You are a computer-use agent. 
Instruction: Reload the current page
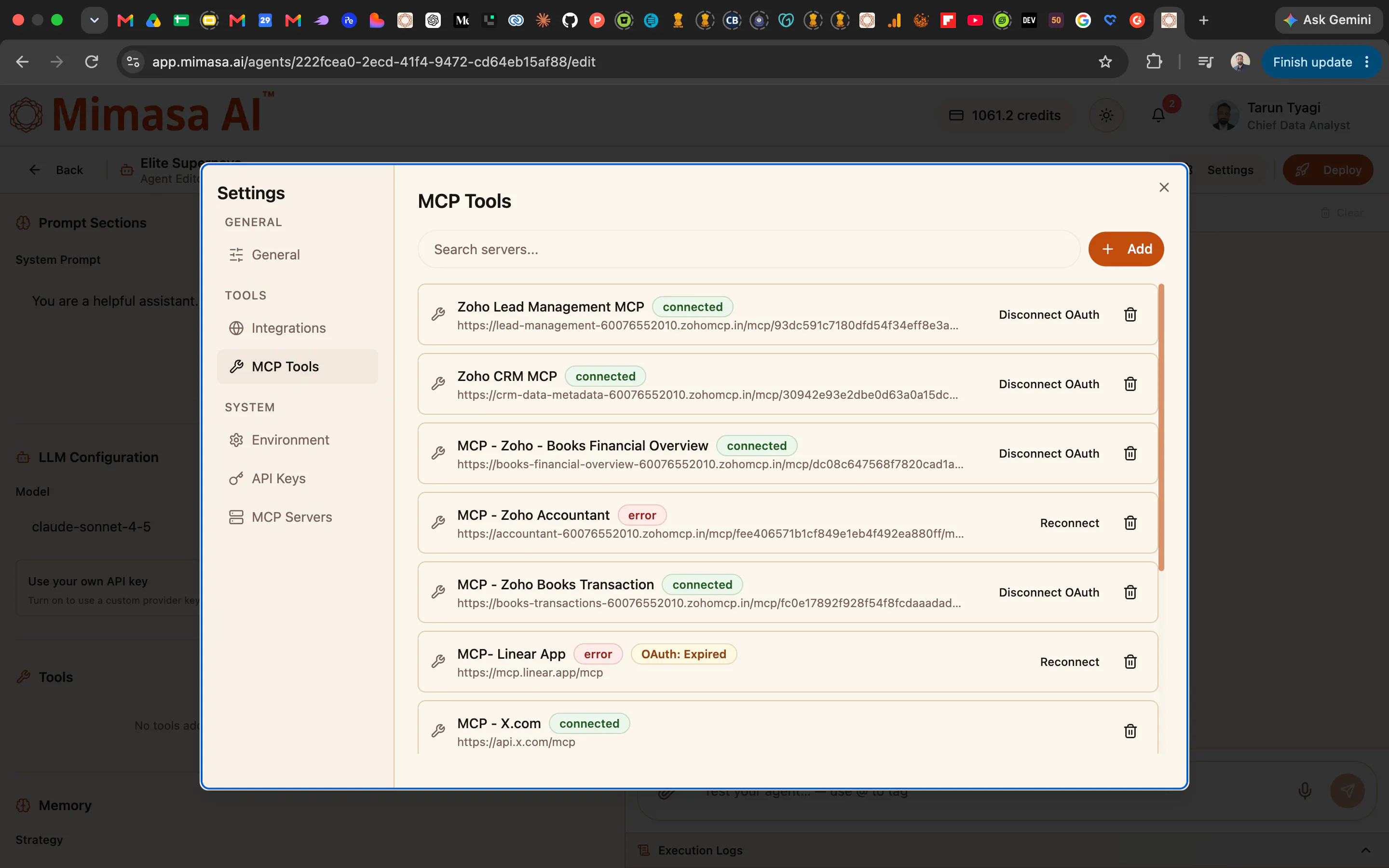coord(92,62)
